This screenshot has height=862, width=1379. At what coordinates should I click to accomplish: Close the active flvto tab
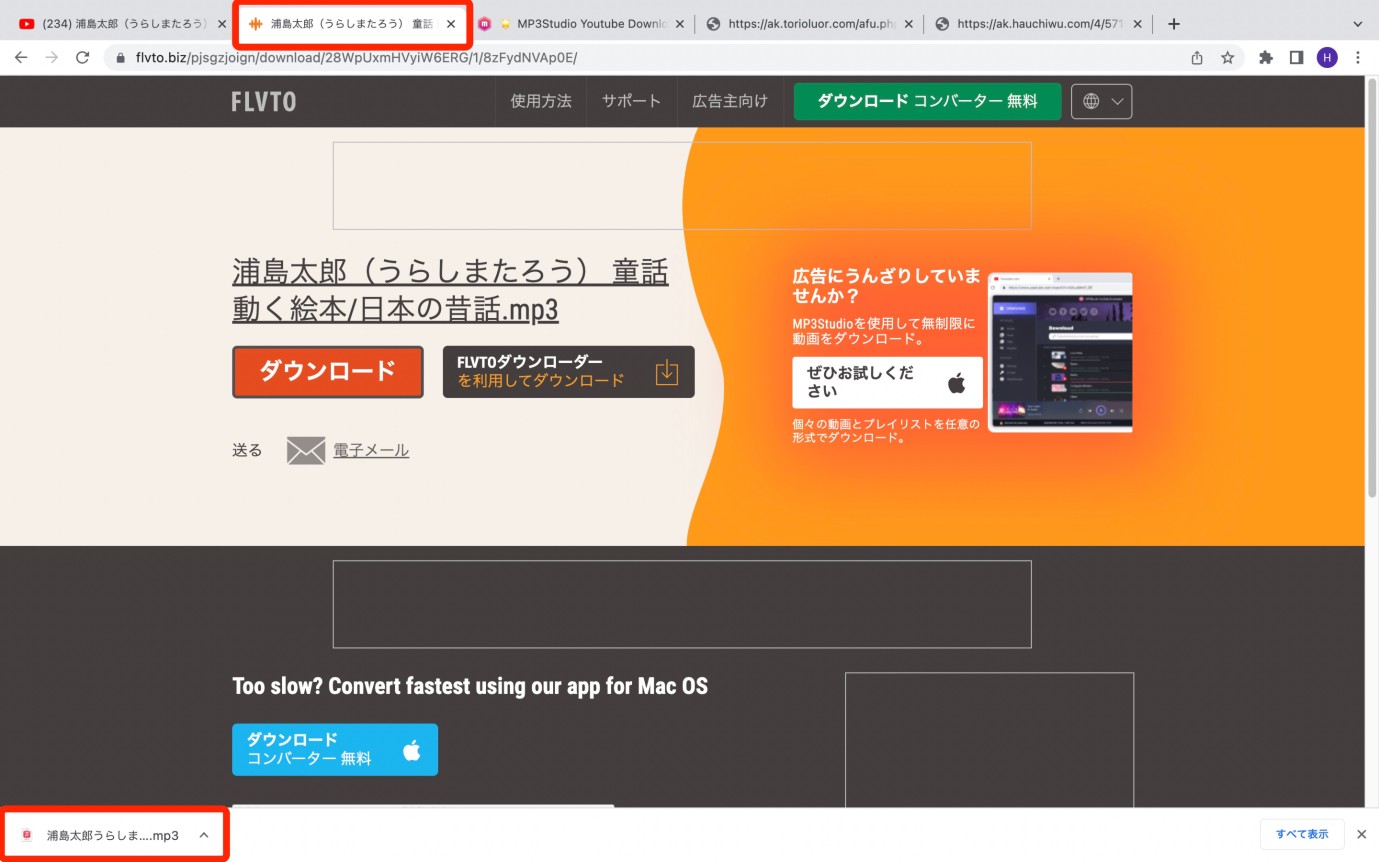tap(451, 24)
